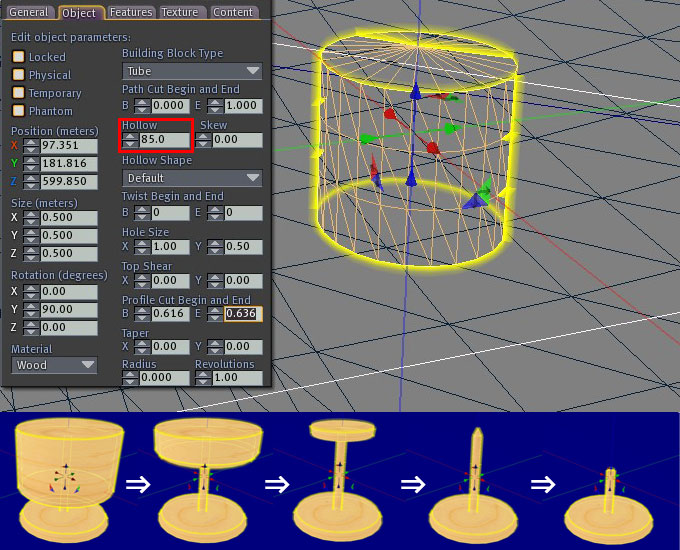This screenshot has height=550, width=680.
Task: Switch to the General tab
Action: pos(29,12)
